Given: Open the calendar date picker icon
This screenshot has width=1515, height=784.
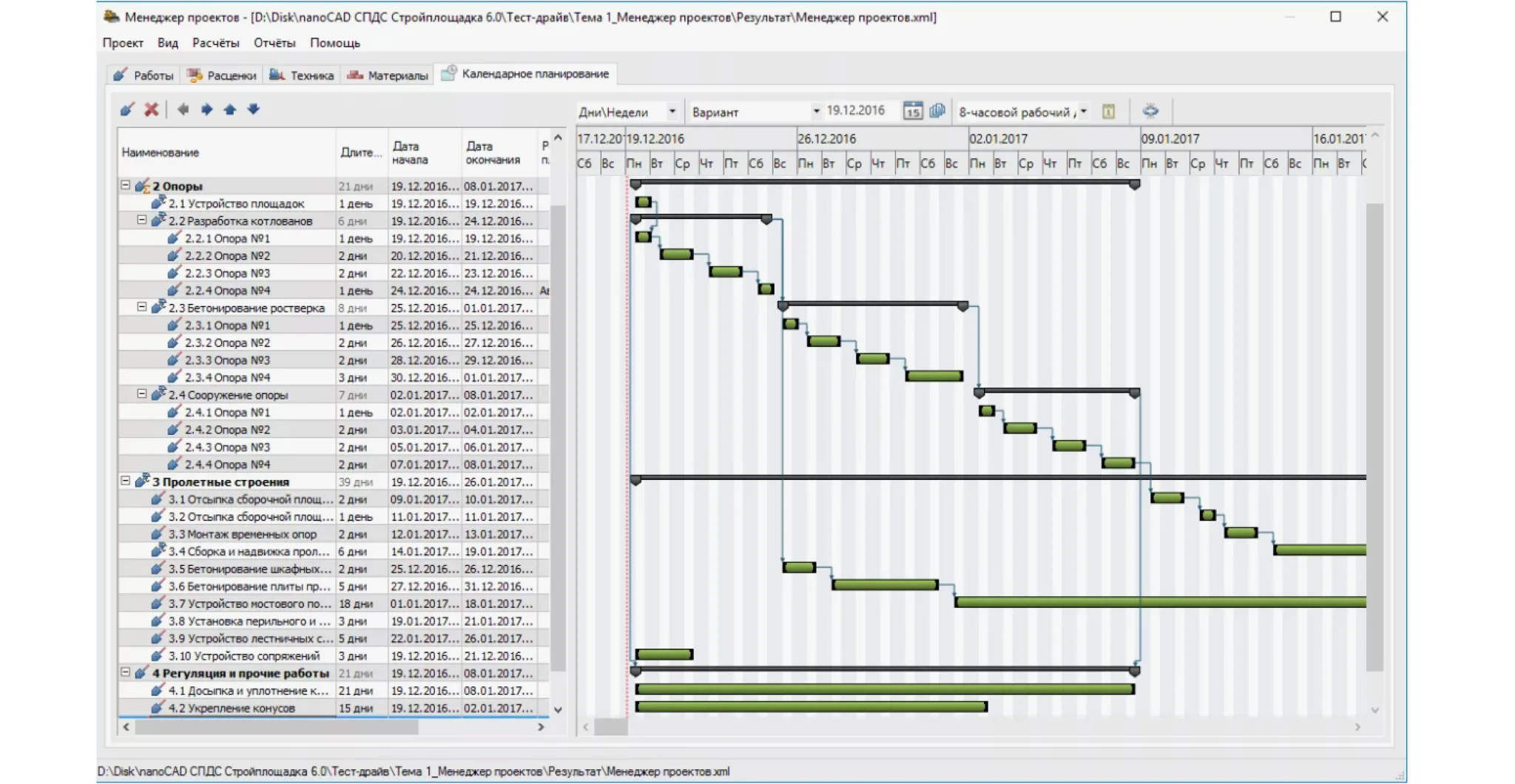Looking at the screenshot, I should (913, 111).
